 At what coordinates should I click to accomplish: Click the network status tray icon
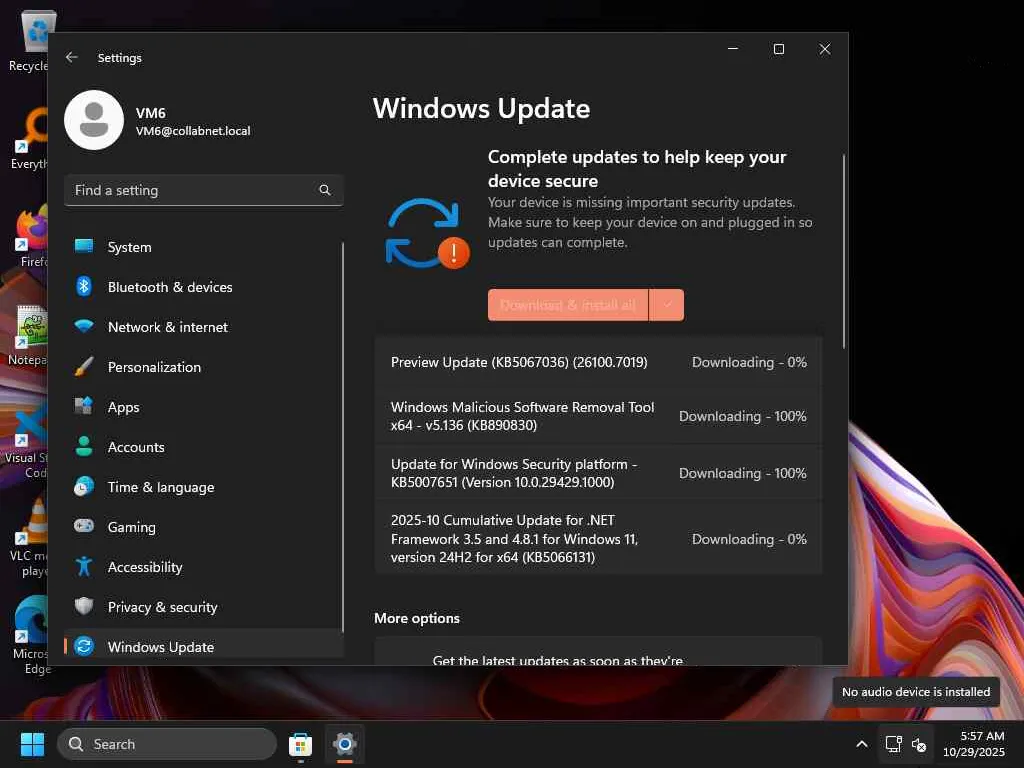coord(893,744)
